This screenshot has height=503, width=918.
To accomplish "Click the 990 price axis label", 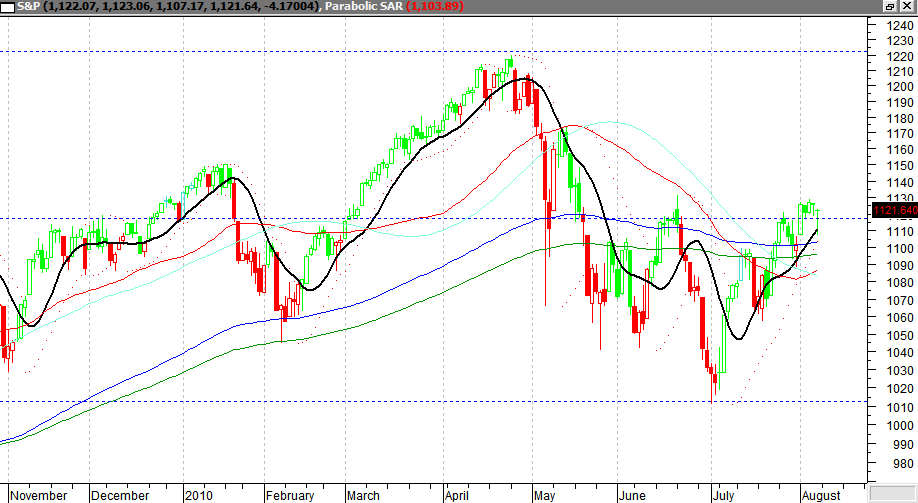I will 903,444.
